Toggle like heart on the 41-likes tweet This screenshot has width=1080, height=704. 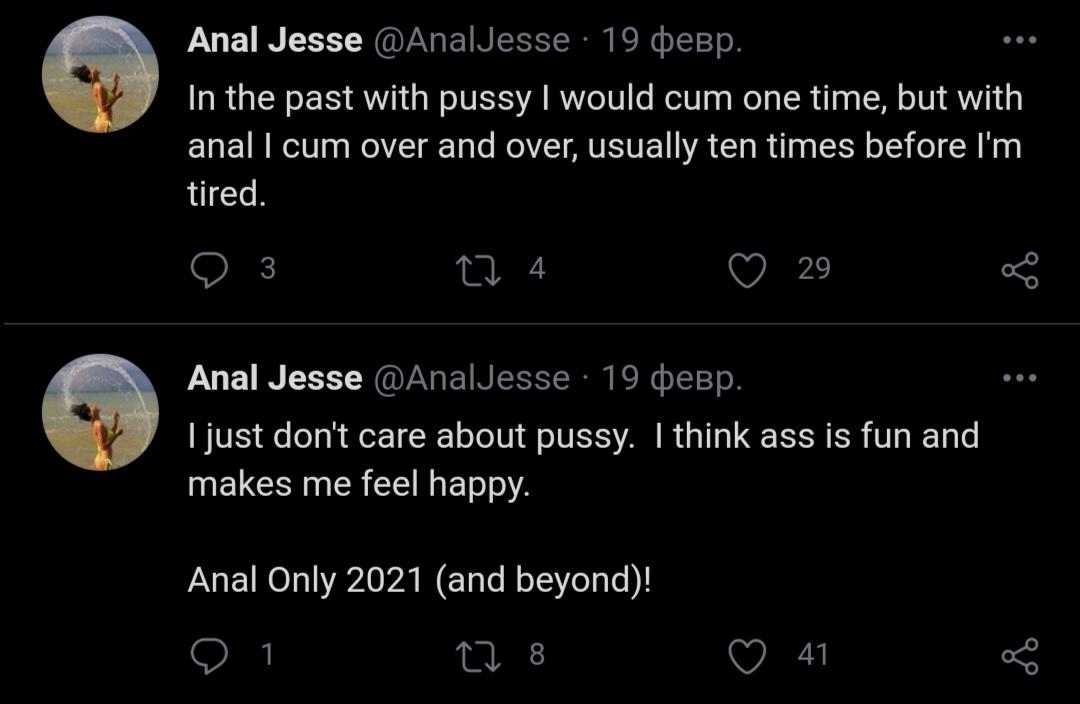coord(747,656)
